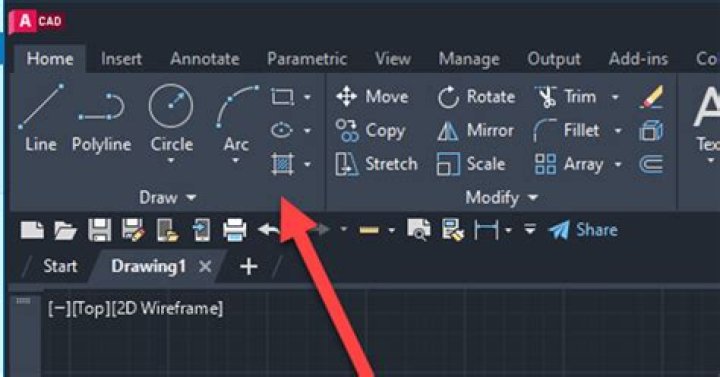Activate the Mirror command
The image size is (720, 377).
(x=475, y=131)
